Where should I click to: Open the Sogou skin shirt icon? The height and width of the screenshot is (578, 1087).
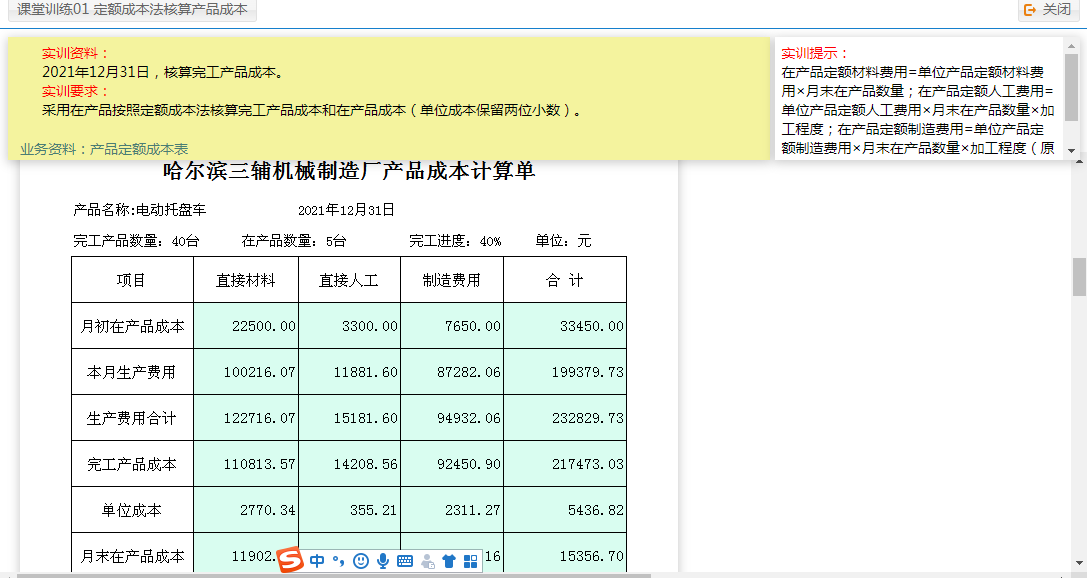click(449, 561)
